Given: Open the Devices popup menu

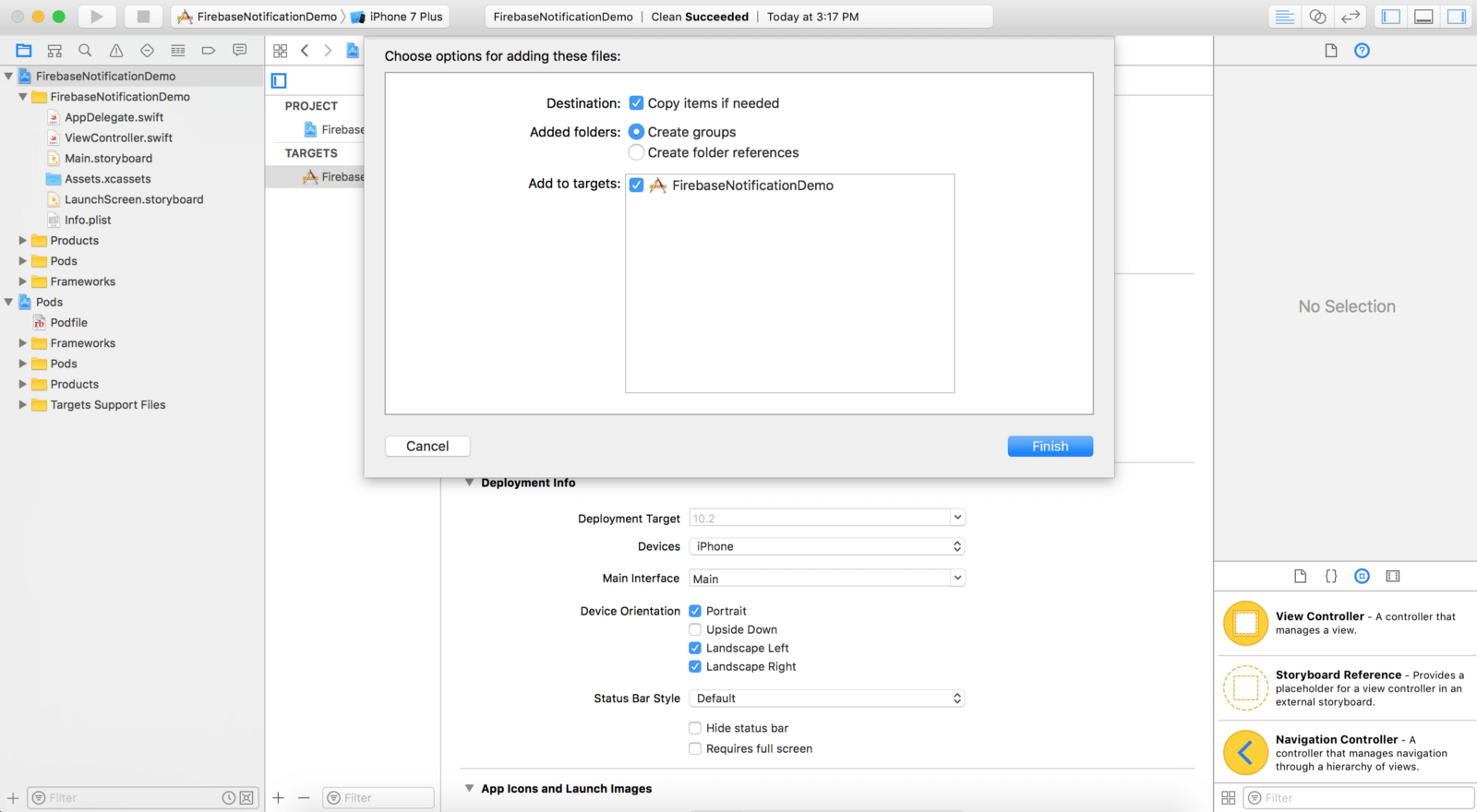Looking at the screenshot, I should click(827, 546).
